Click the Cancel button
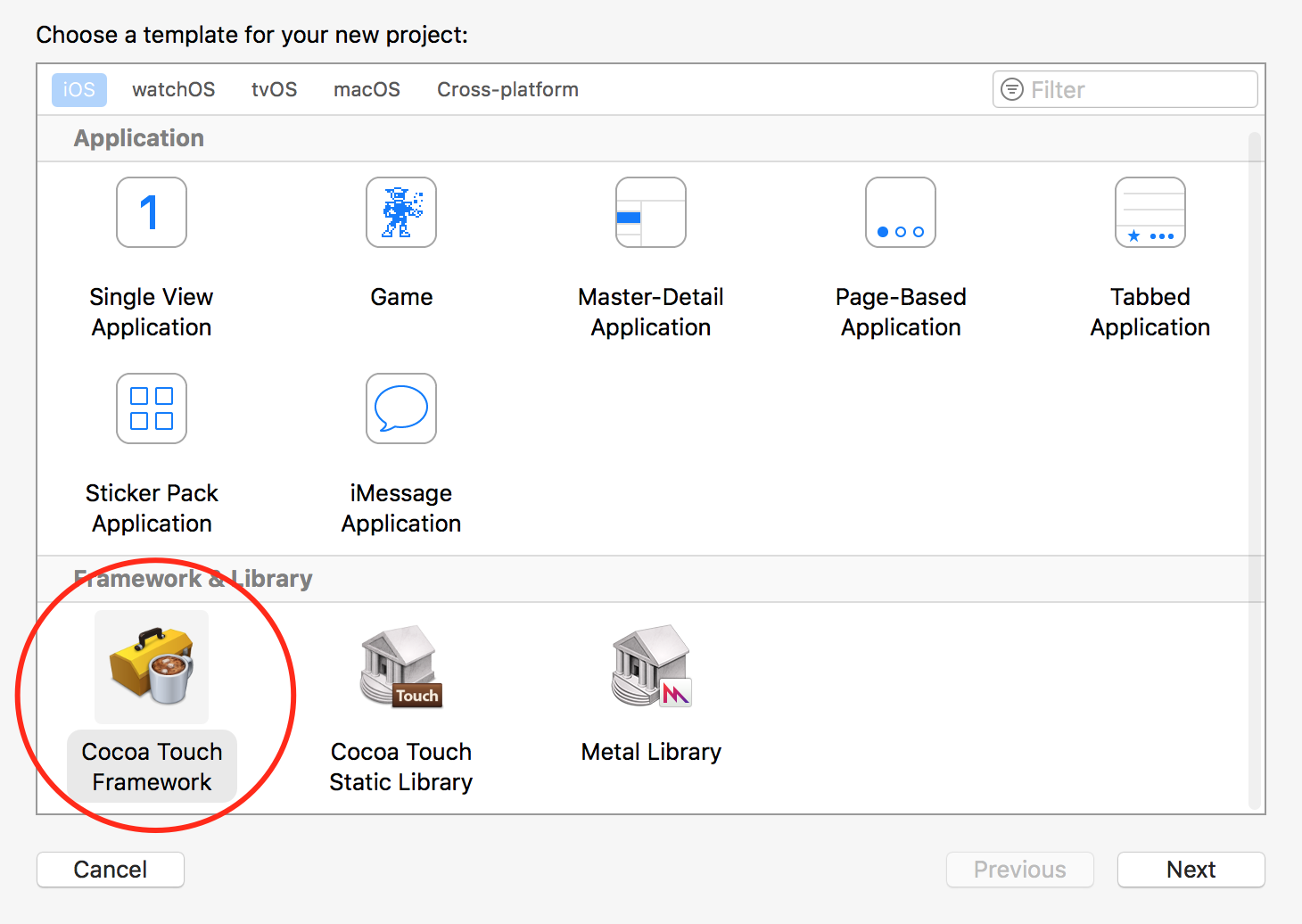Viewport: 1302px width, 924px height. 111,870
